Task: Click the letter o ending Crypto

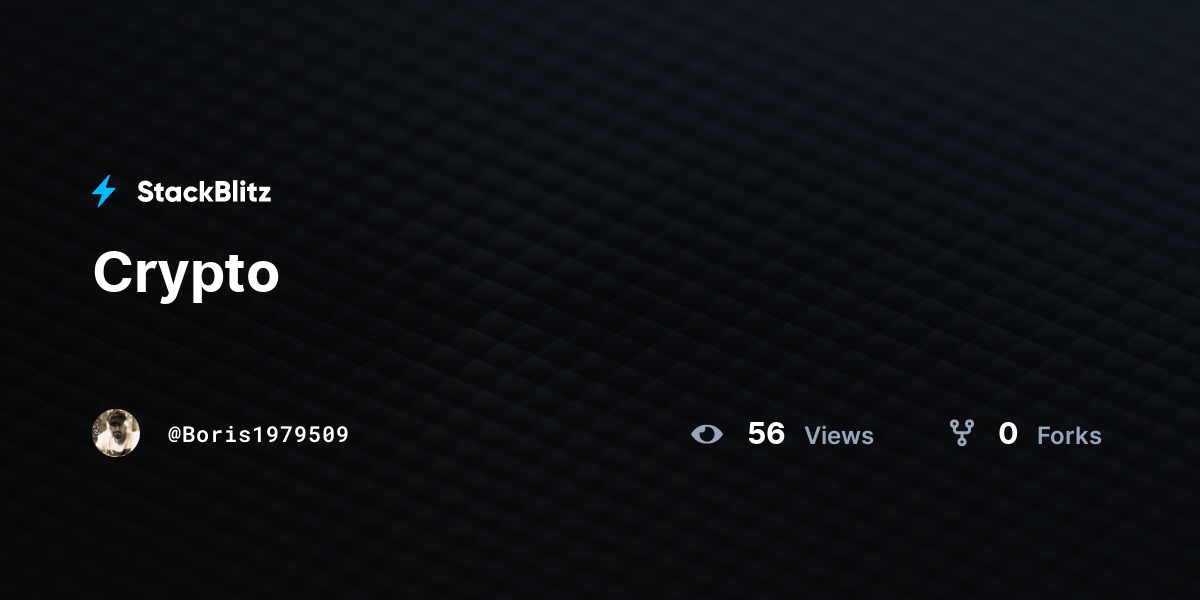Action: tap(261, 277)
